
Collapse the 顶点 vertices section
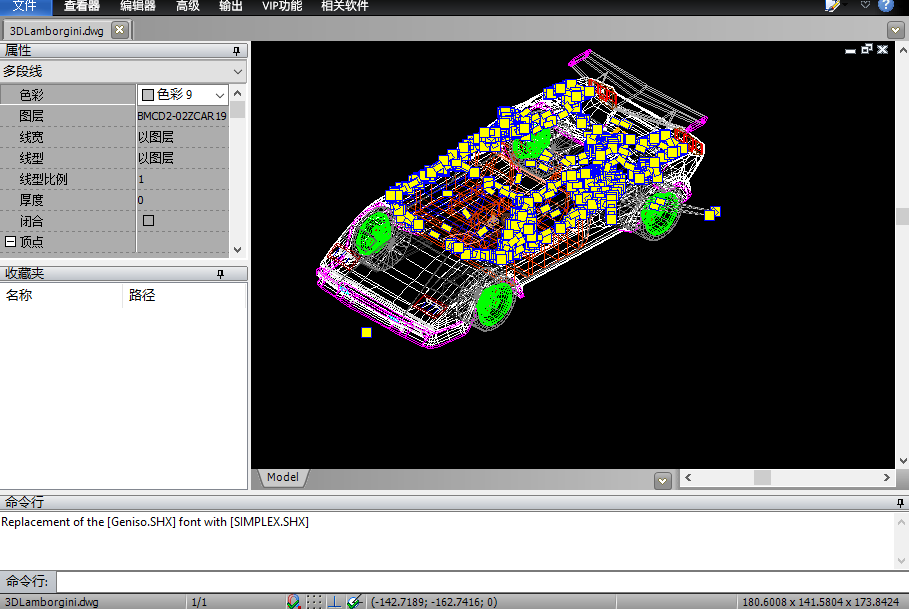click(x=10, y=242)
